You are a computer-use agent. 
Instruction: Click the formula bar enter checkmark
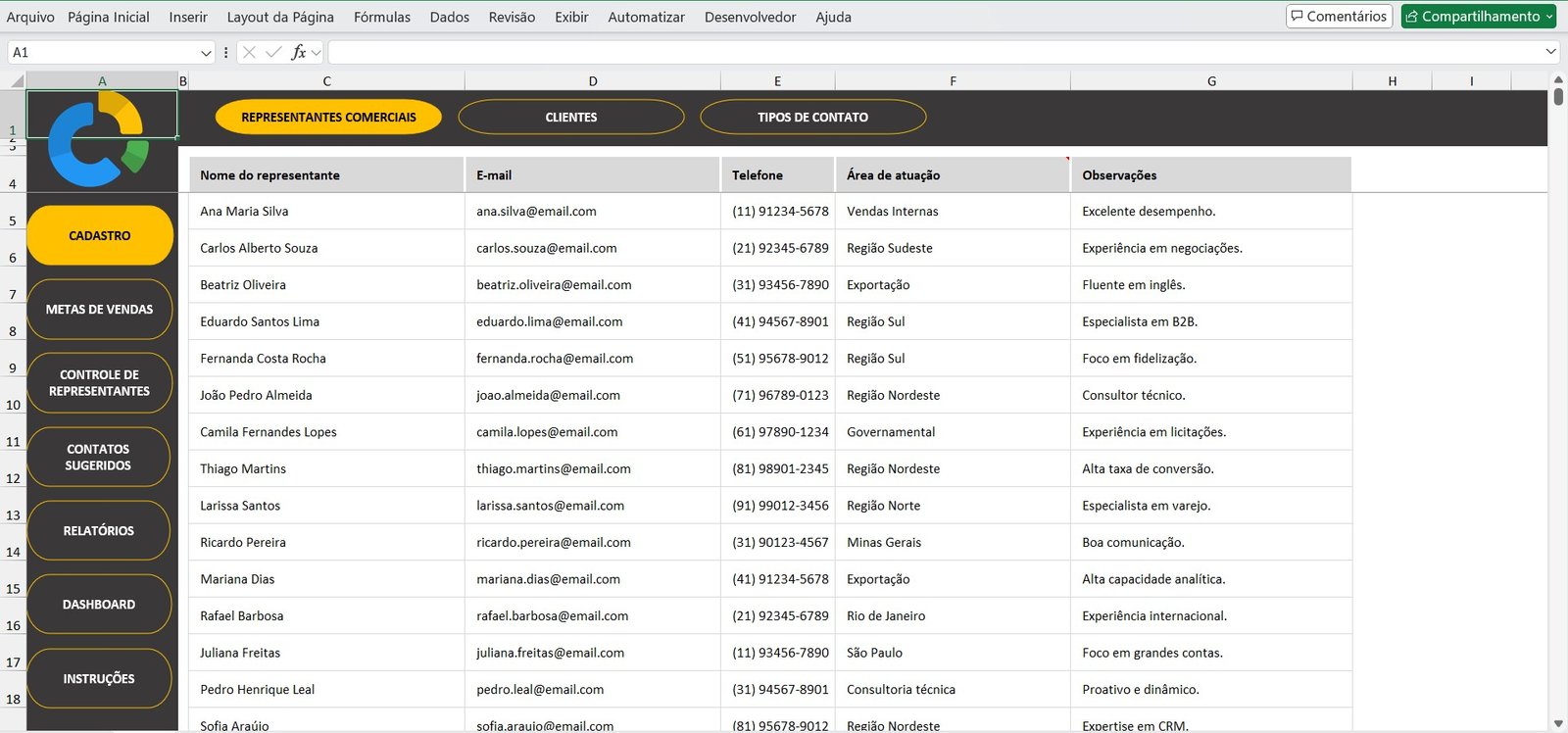(x=273, y=52)
